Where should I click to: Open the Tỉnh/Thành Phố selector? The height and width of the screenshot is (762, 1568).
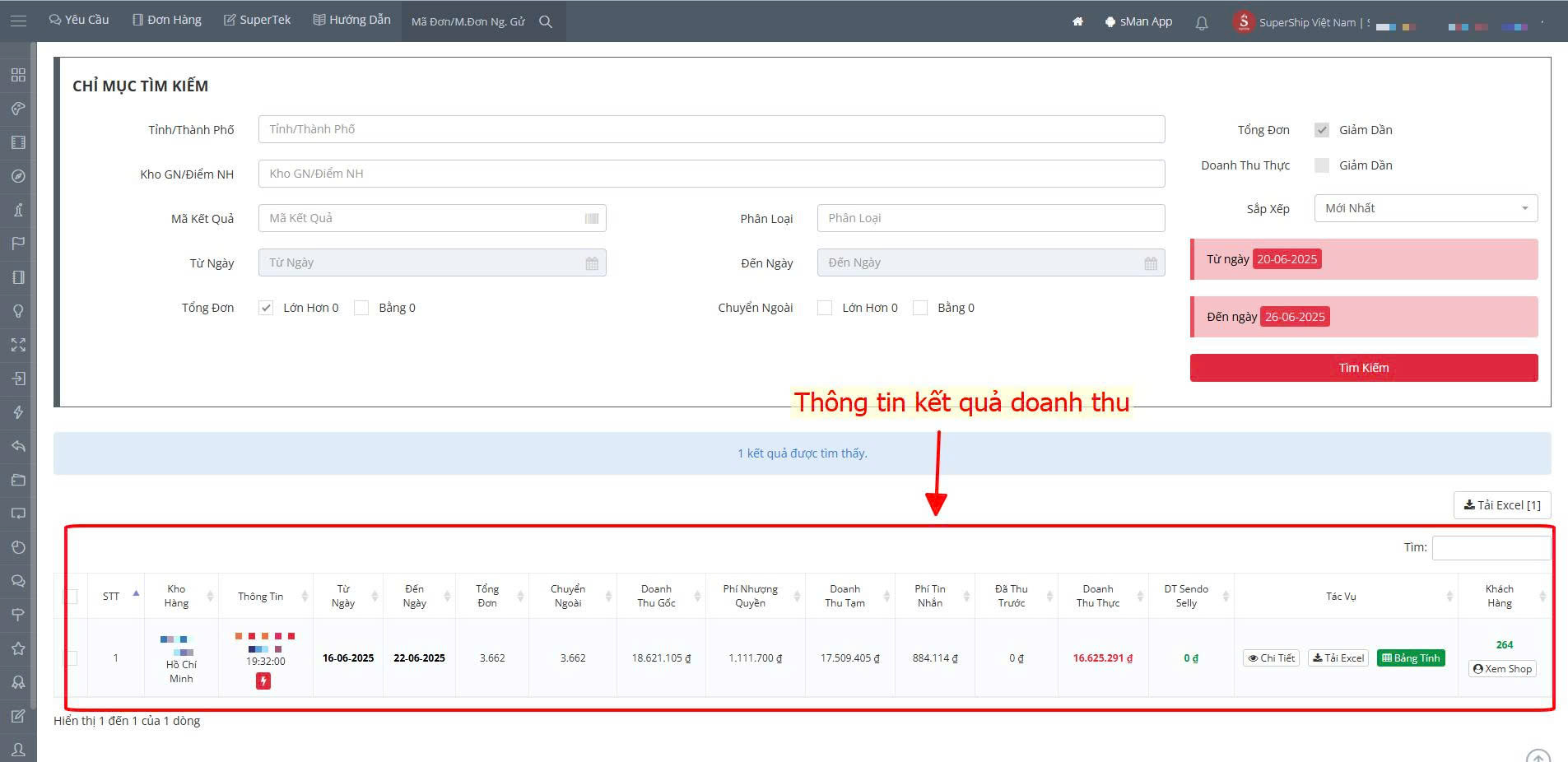click(711, 129)
